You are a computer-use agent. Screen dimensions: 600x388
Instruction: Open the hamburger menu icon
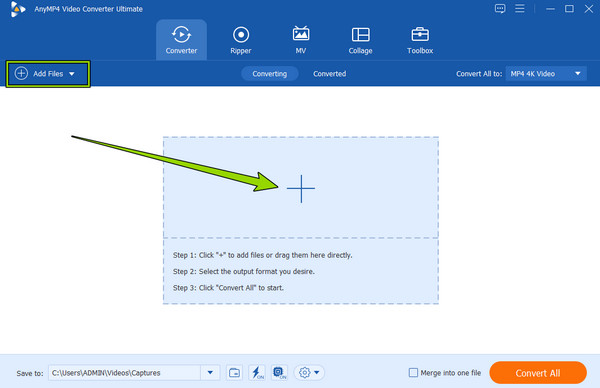pyautogui.click(x=520, y=8)
